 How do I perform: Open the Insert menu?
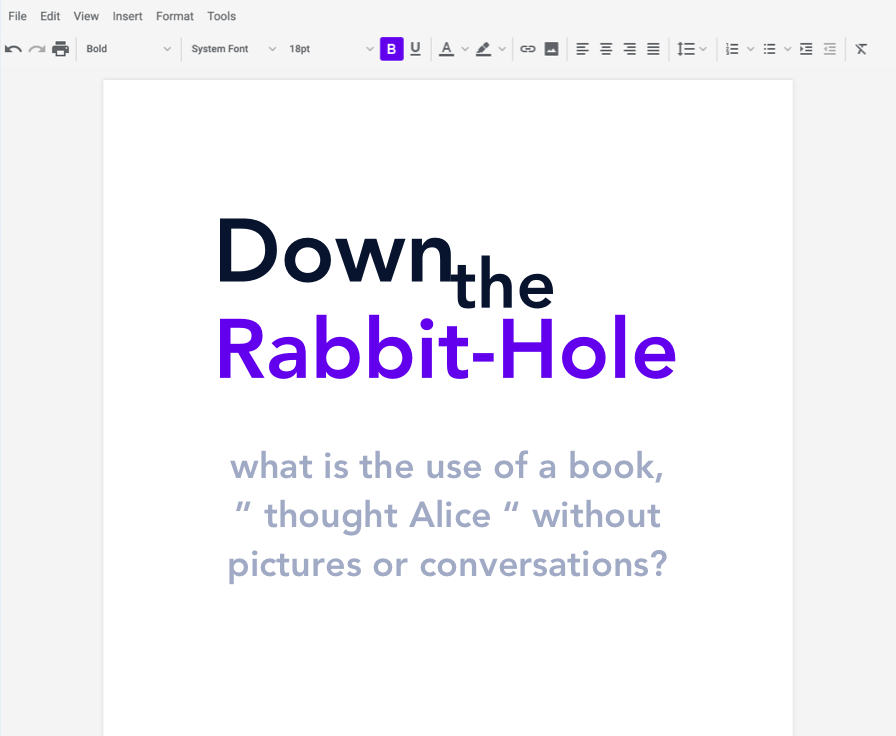[127, 16]
